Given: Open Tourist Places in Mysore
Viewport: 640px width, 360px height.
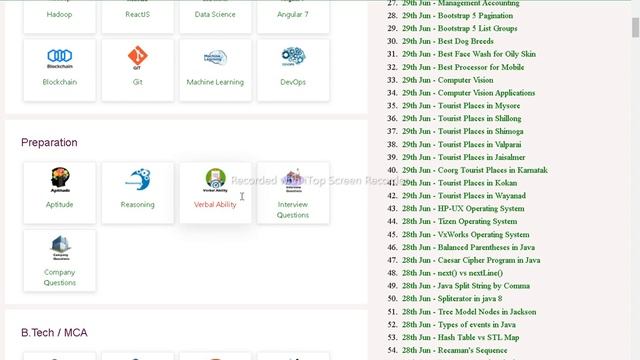Looking at the screenshot, I should [x=461, y=106].
